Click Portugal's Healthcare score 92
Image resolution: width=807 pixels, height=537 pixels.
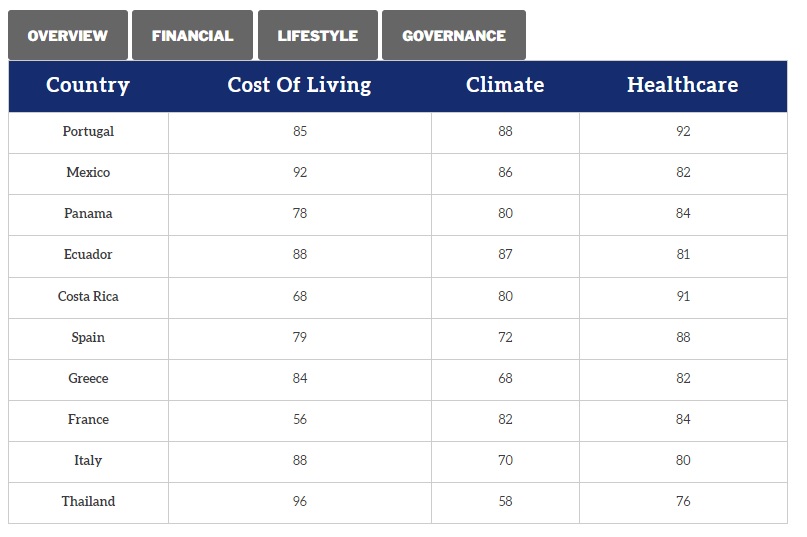pyautogui.click(x=683, y=132)
